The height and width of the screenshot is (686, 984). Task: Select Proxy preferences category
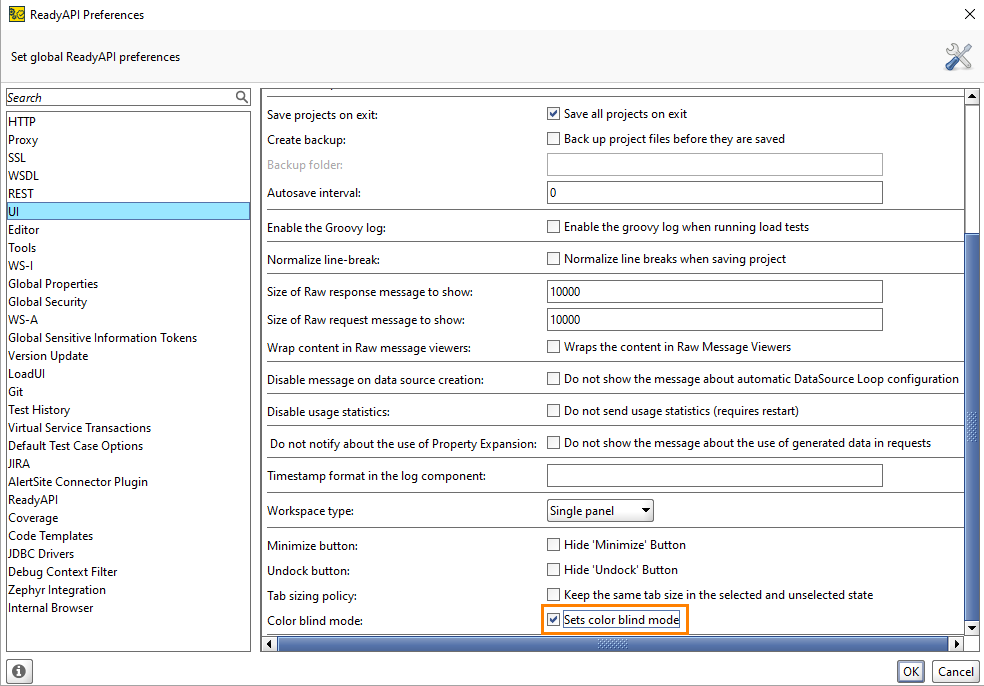(x=128, y=140)
